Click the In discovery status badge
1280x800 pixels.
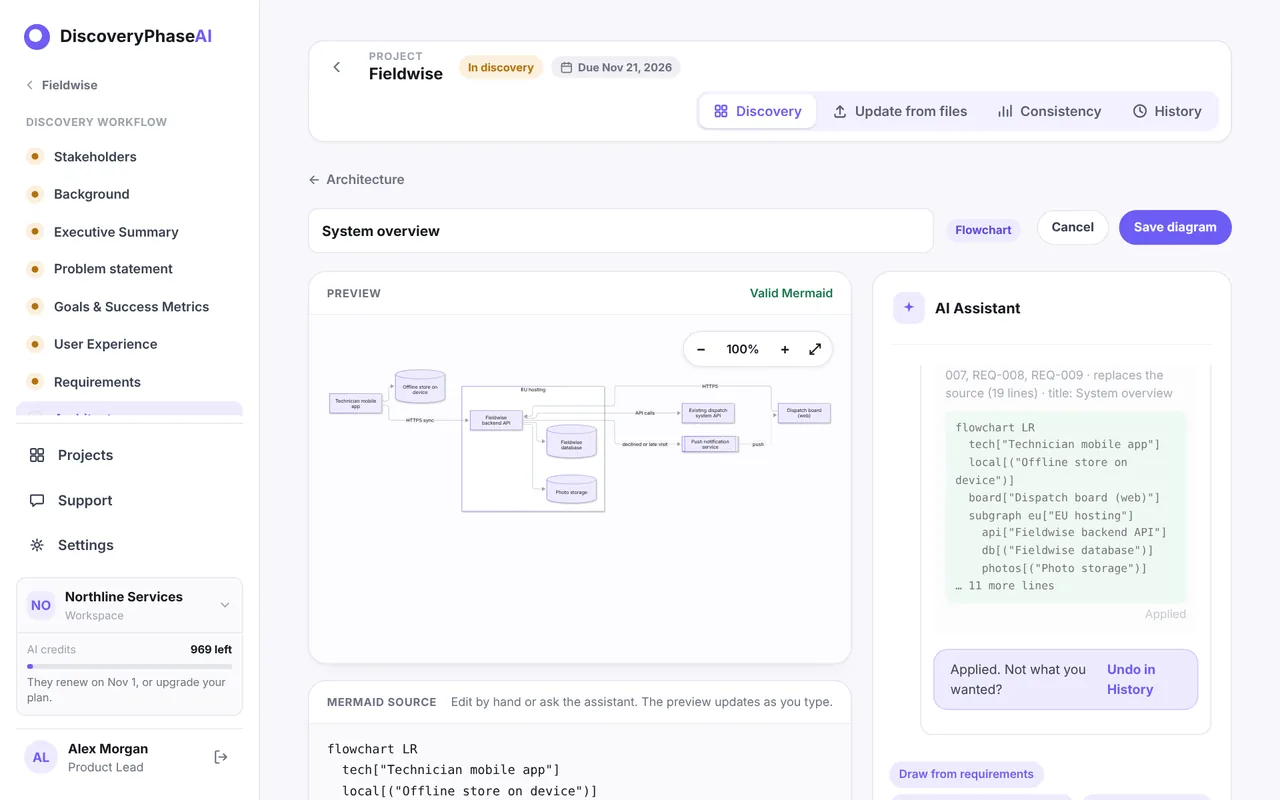coord(501,68)
